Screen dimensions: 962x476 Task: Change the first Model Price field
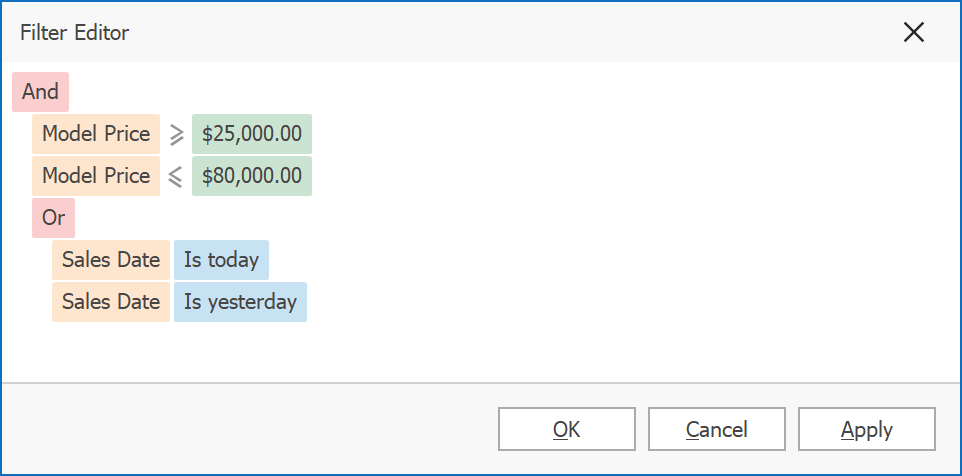(x=96, y=134)
